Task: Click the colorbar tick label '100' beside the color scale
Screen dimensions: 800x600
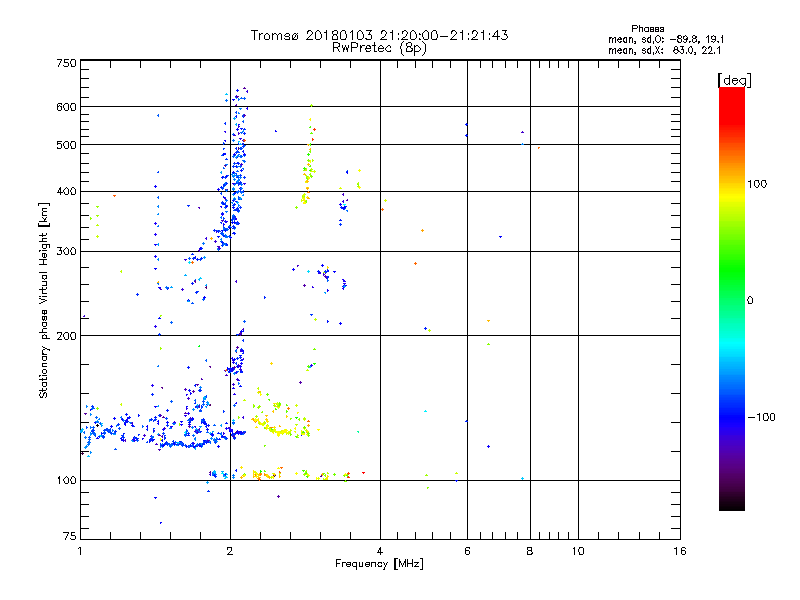Action: click(x=757, y=184)
